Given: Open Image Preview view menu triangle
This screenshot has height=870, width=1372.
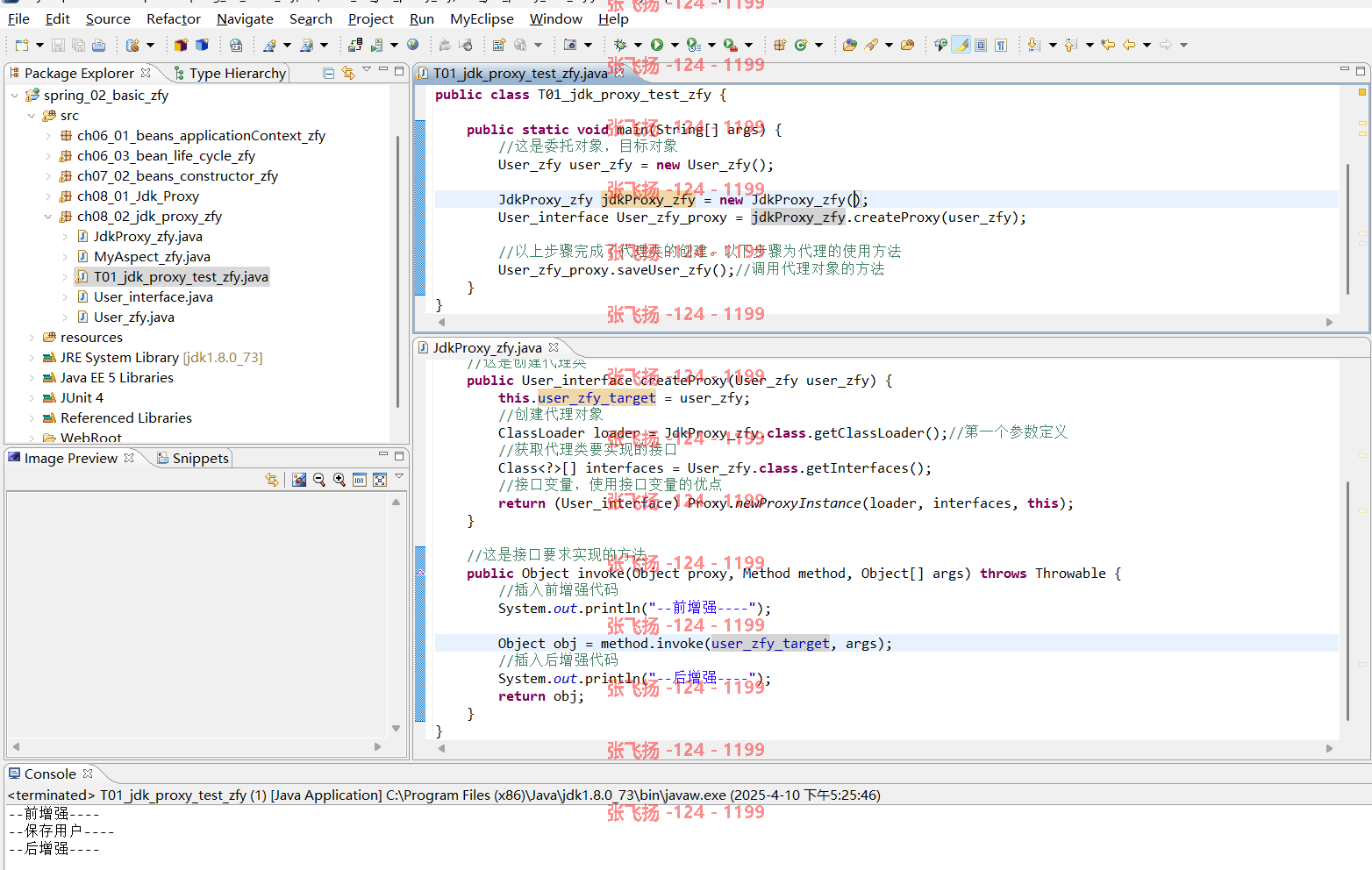Looking at the screenshot, I should (399, 476).
